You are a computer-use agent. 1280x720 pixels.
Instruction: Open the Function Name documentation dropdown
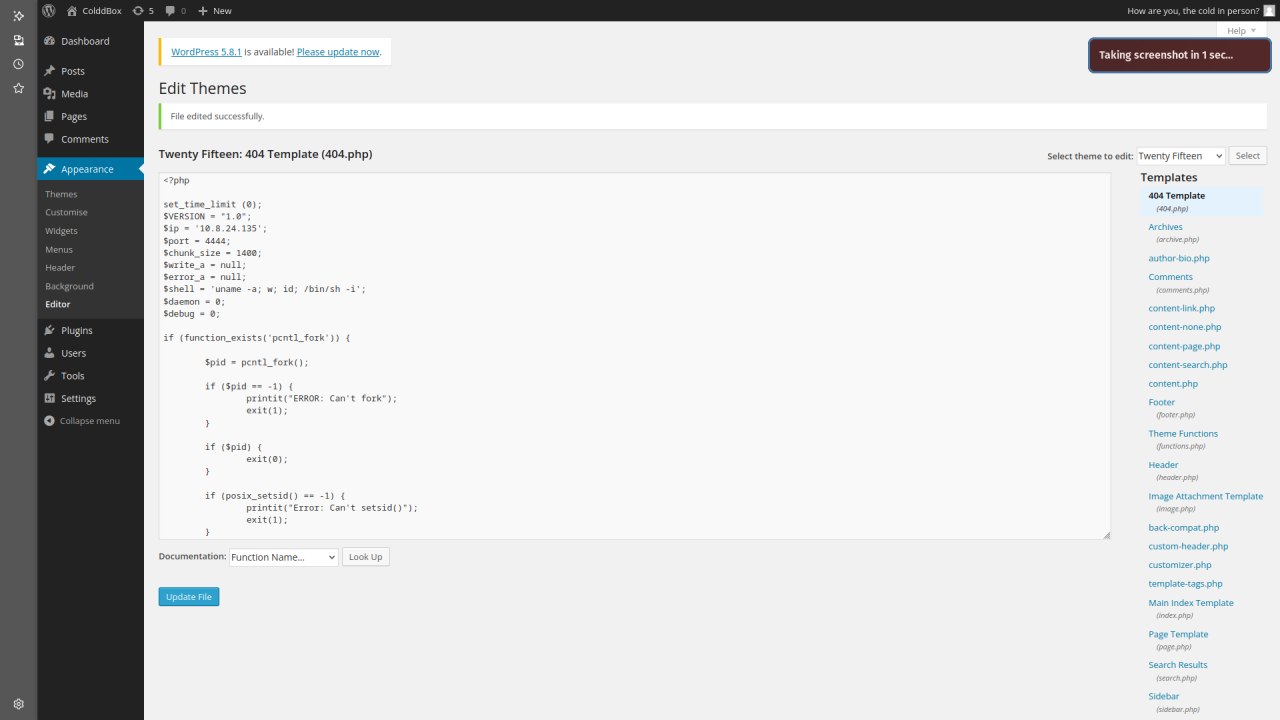(284, 557)
